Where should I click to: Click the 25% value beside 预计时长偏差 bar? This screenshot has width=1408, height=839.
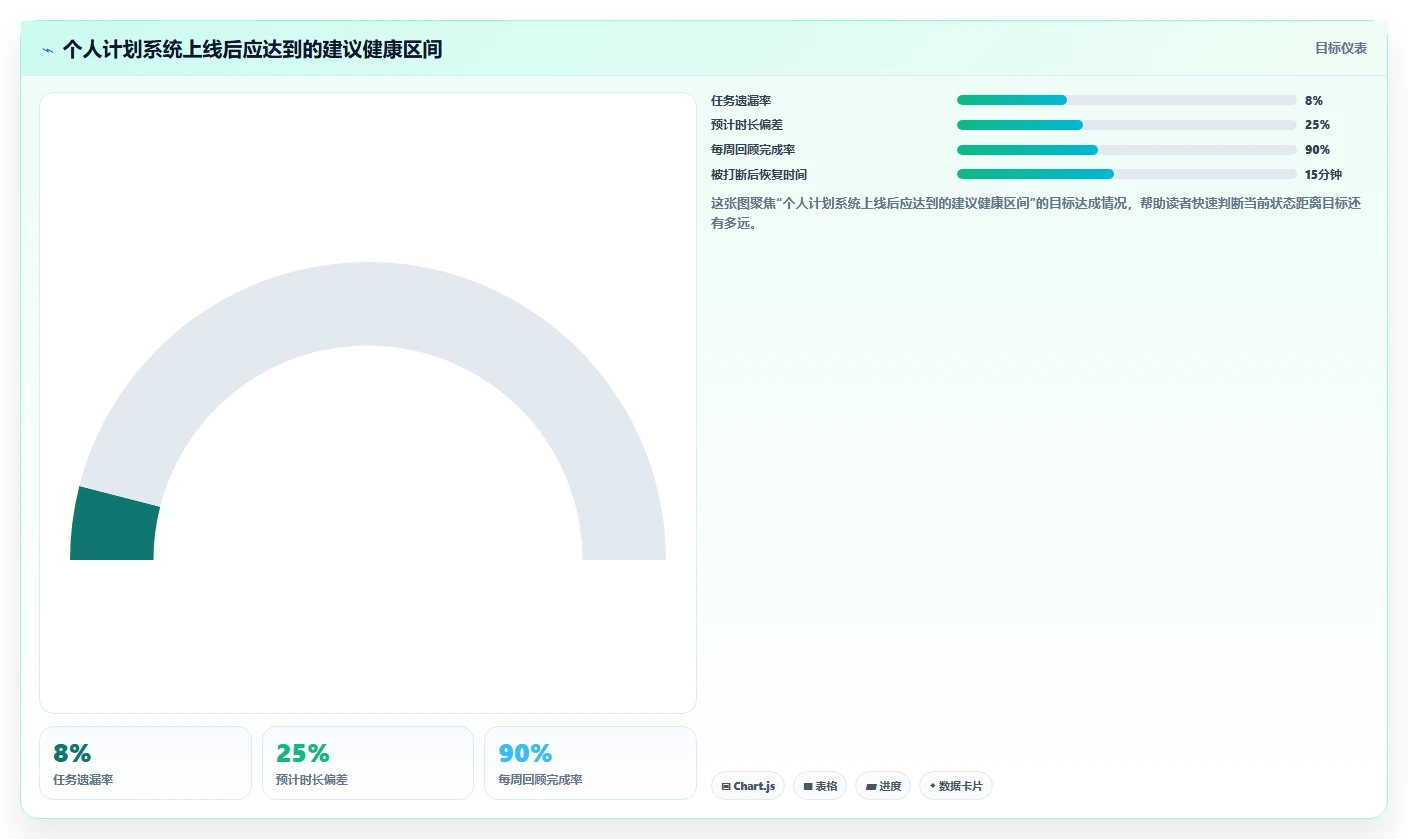pyautogui.click(x=1317, y=125)
